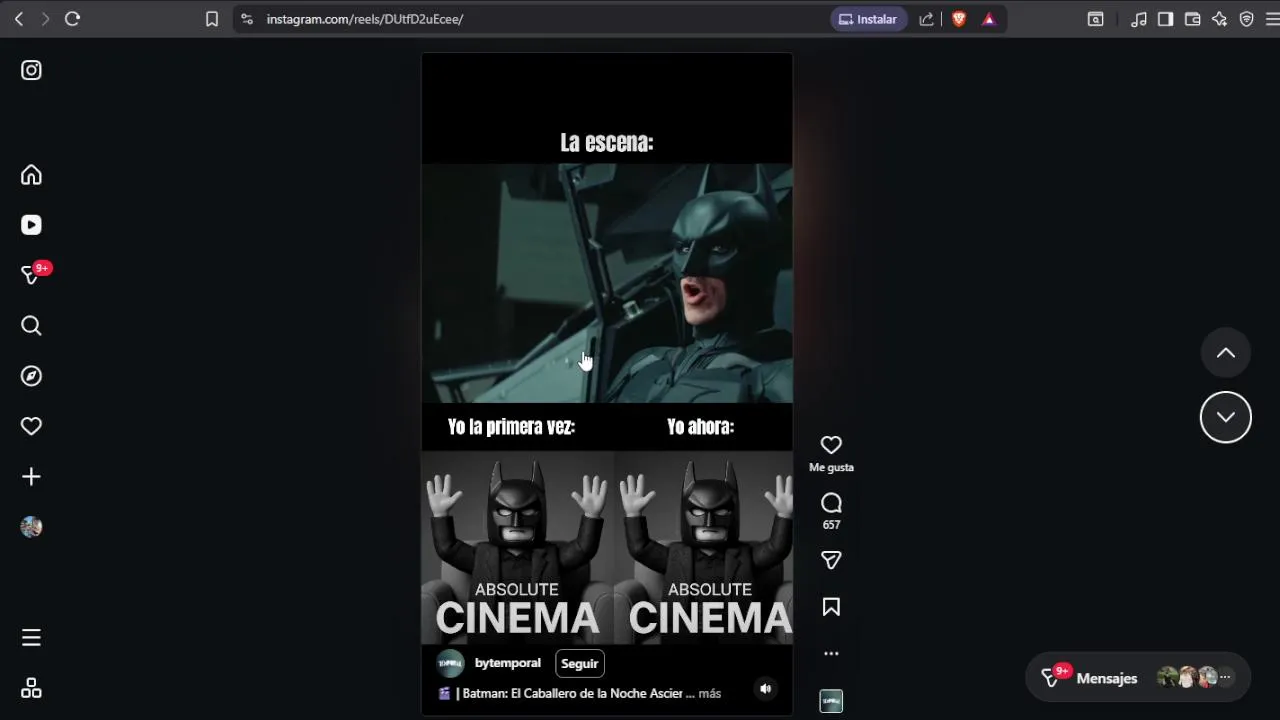Open Search in the sidebar
Viewport: 1280px width, 720px height.
coord(31,326)
